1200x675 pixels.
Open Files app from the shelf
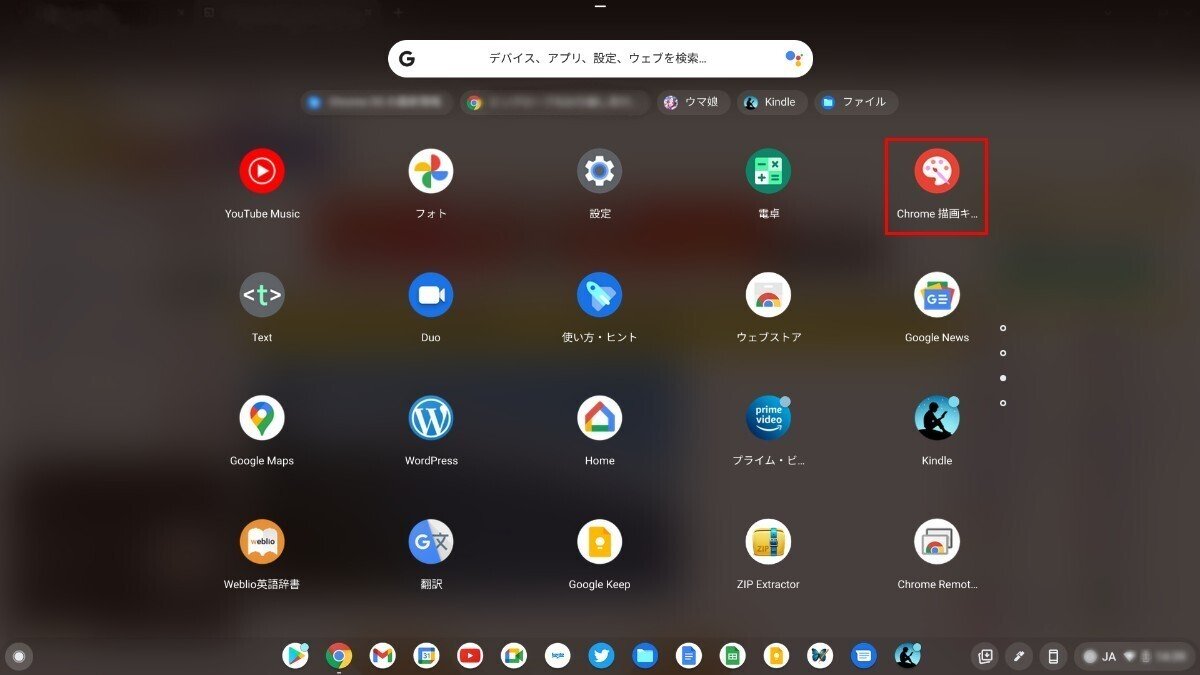pos(645,656)
